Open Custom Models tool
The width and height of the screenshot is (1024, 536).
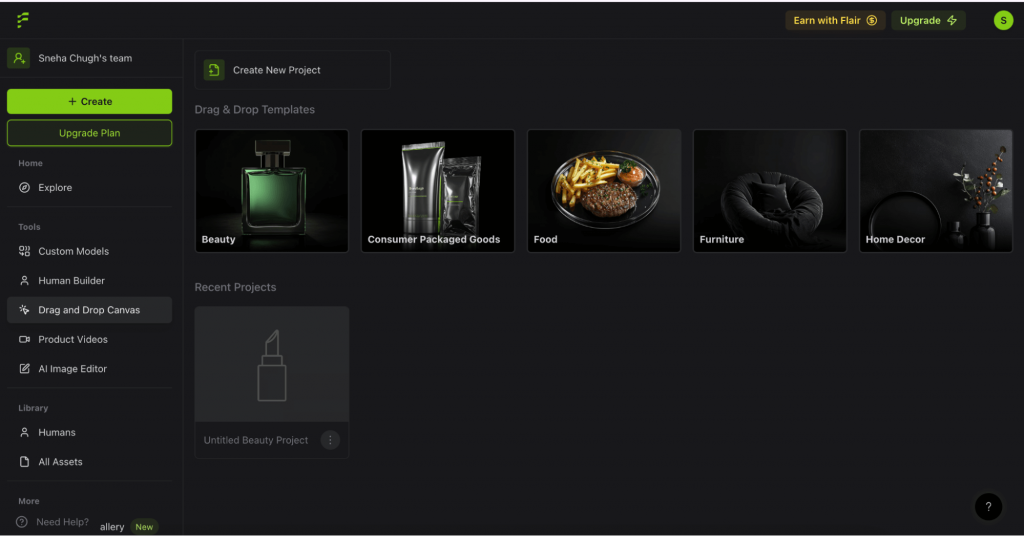(73, 251)
